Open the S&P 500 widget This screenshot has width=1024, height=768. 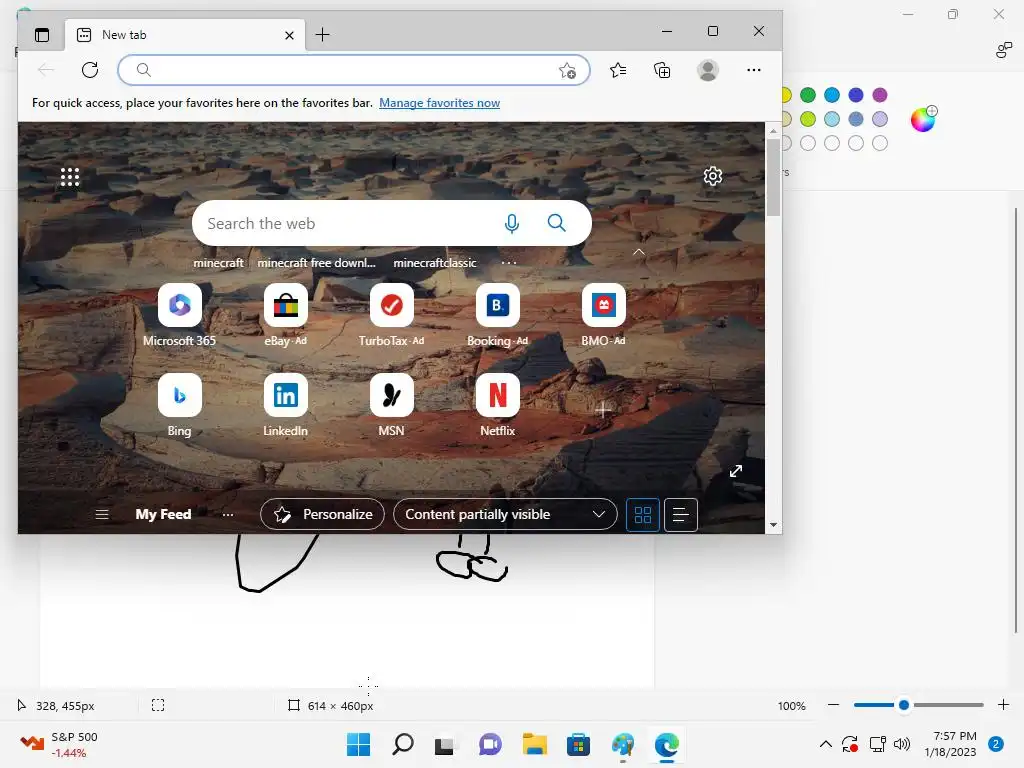click(x=59, y=744)
